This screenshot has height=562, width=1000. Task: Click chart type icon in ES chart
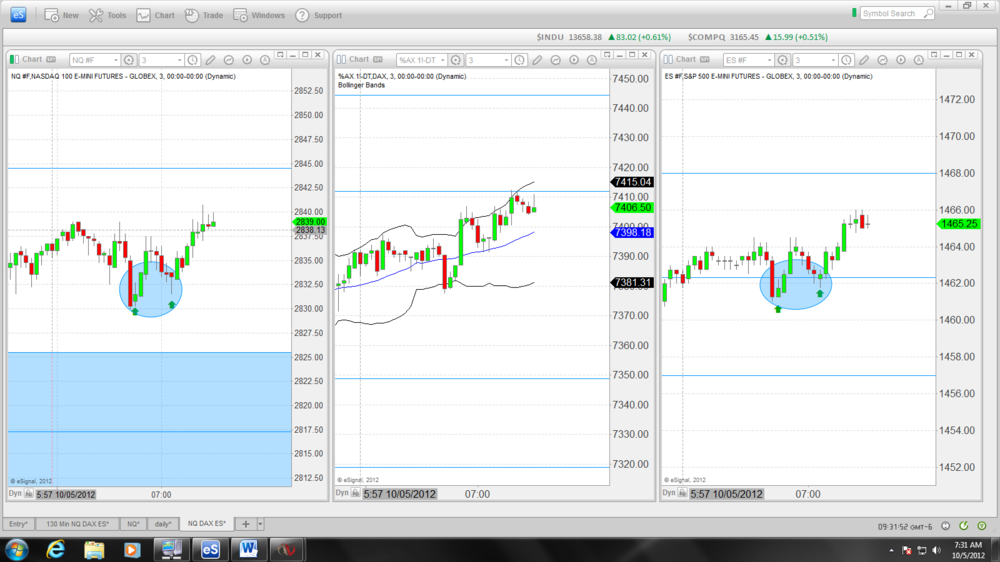coord(668,59)
